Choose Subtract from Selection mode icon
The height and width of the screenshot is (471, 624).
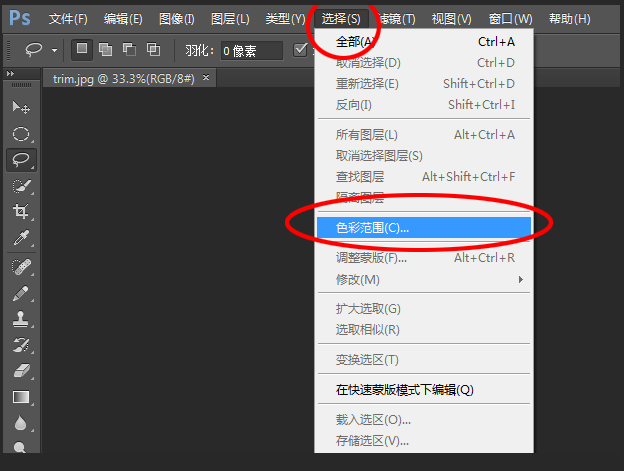click(x=129, y=49)
